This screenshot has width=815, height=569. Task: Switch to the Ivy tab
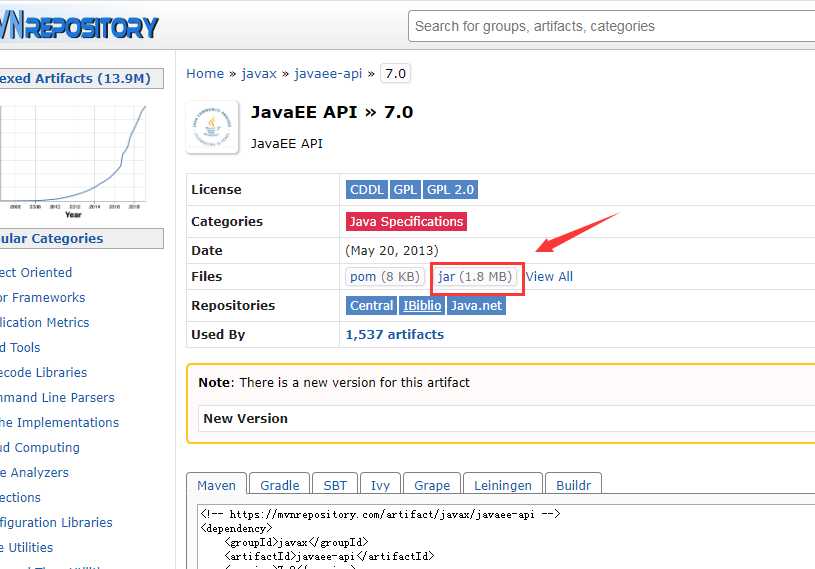pos(380,484)
